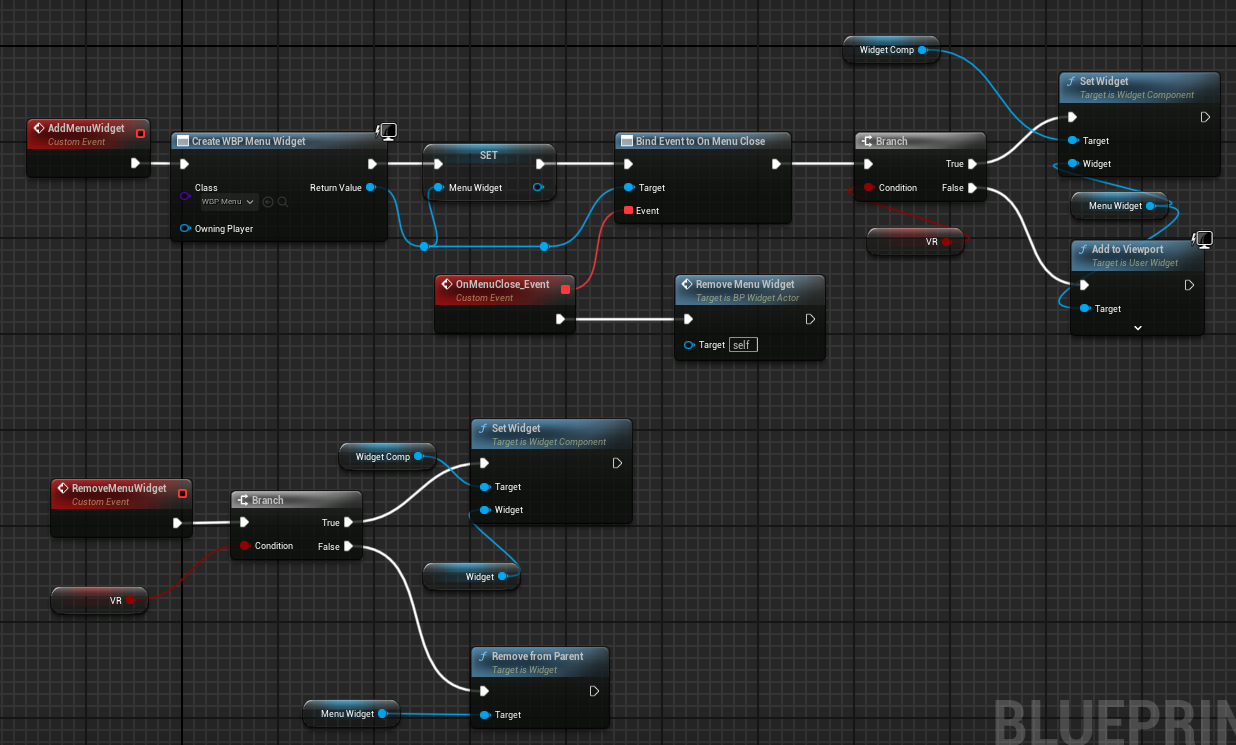Select the top Set Widget function node header
Viewport: 1236px width, 745px height.
click(1139, 87)
